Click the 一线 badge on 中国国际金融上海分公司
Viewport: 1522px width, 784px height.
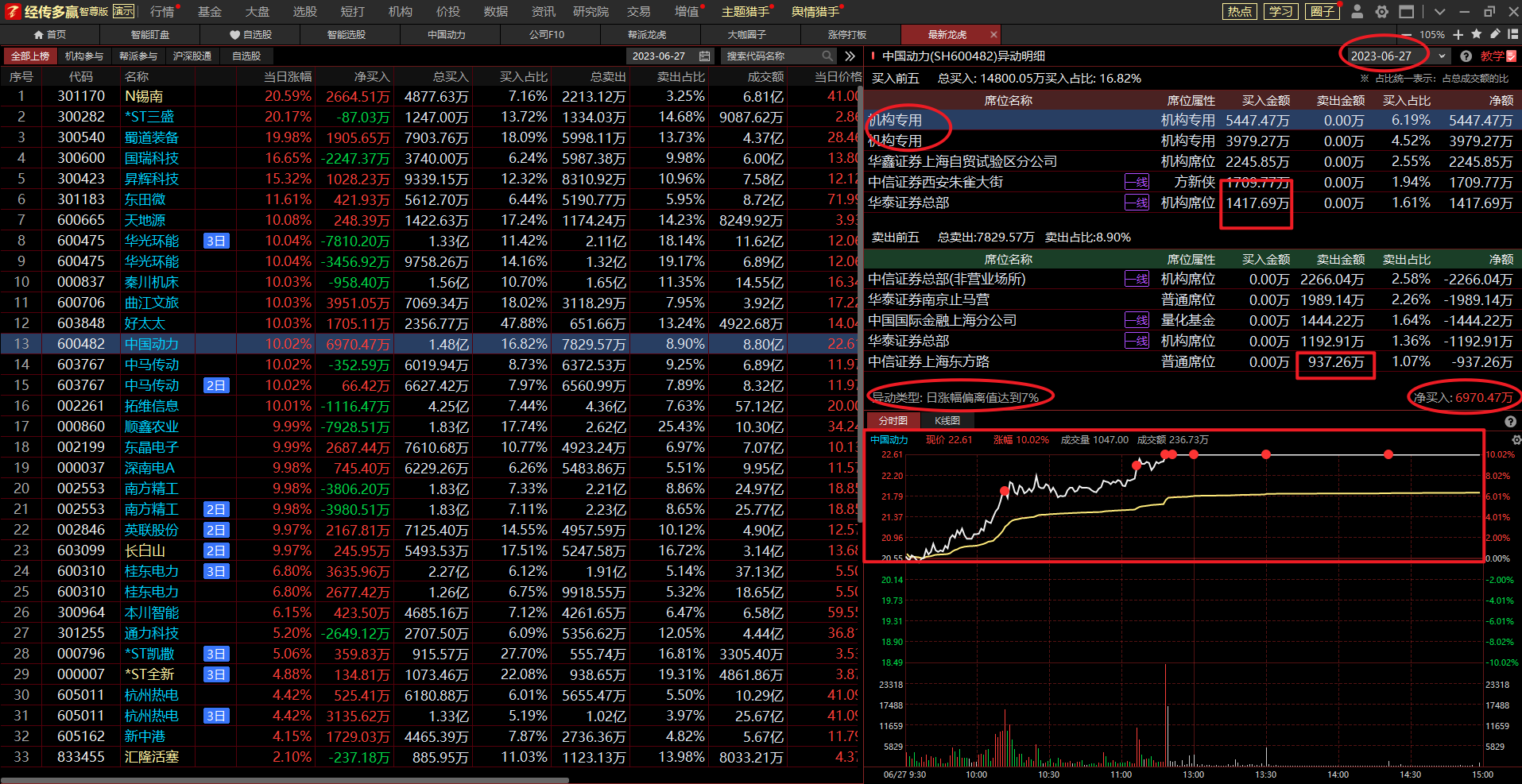1137,320
